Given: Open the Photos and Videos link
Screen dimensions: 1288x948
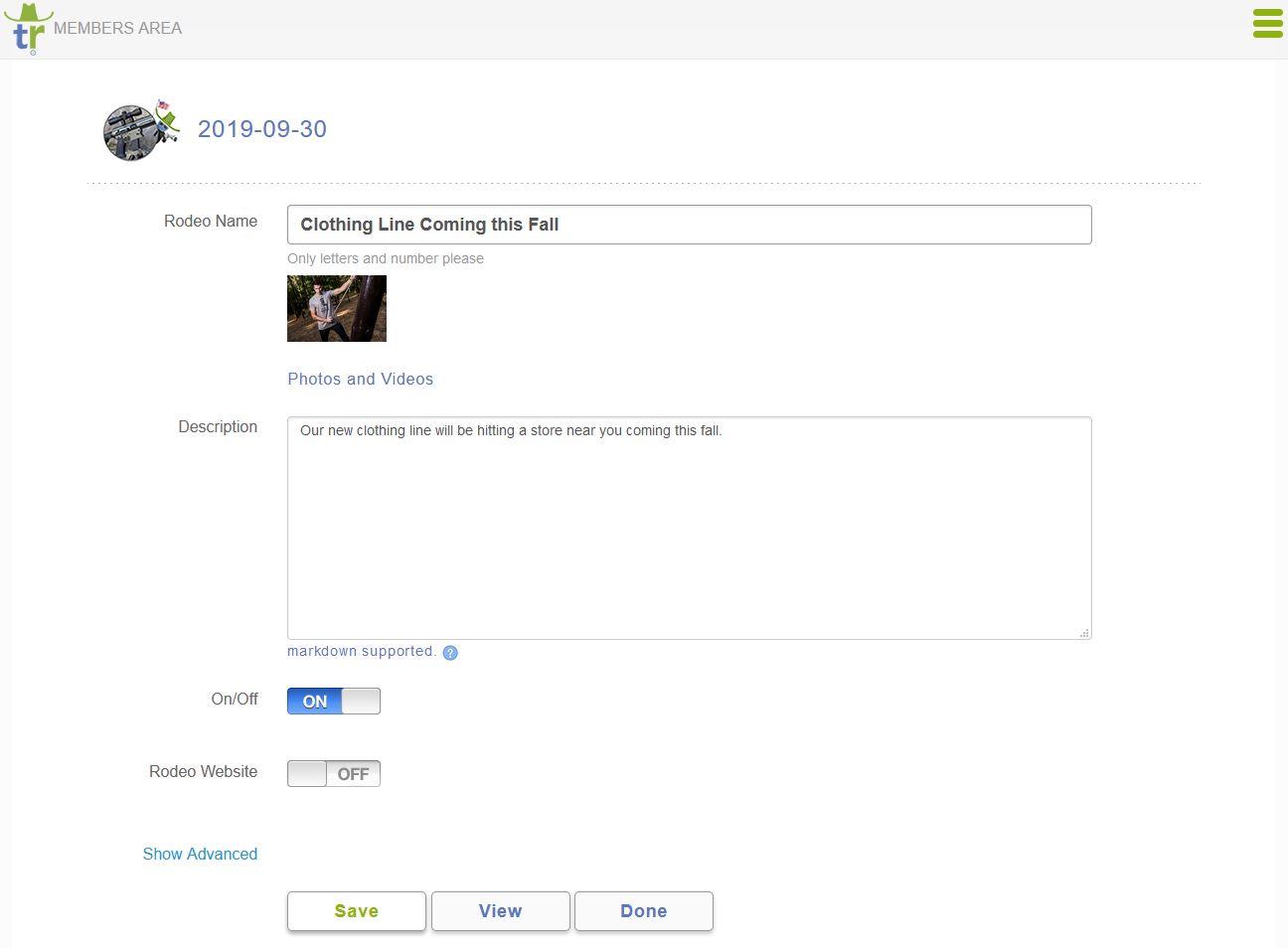Looking at the screenshot, I should coord(361,379).
